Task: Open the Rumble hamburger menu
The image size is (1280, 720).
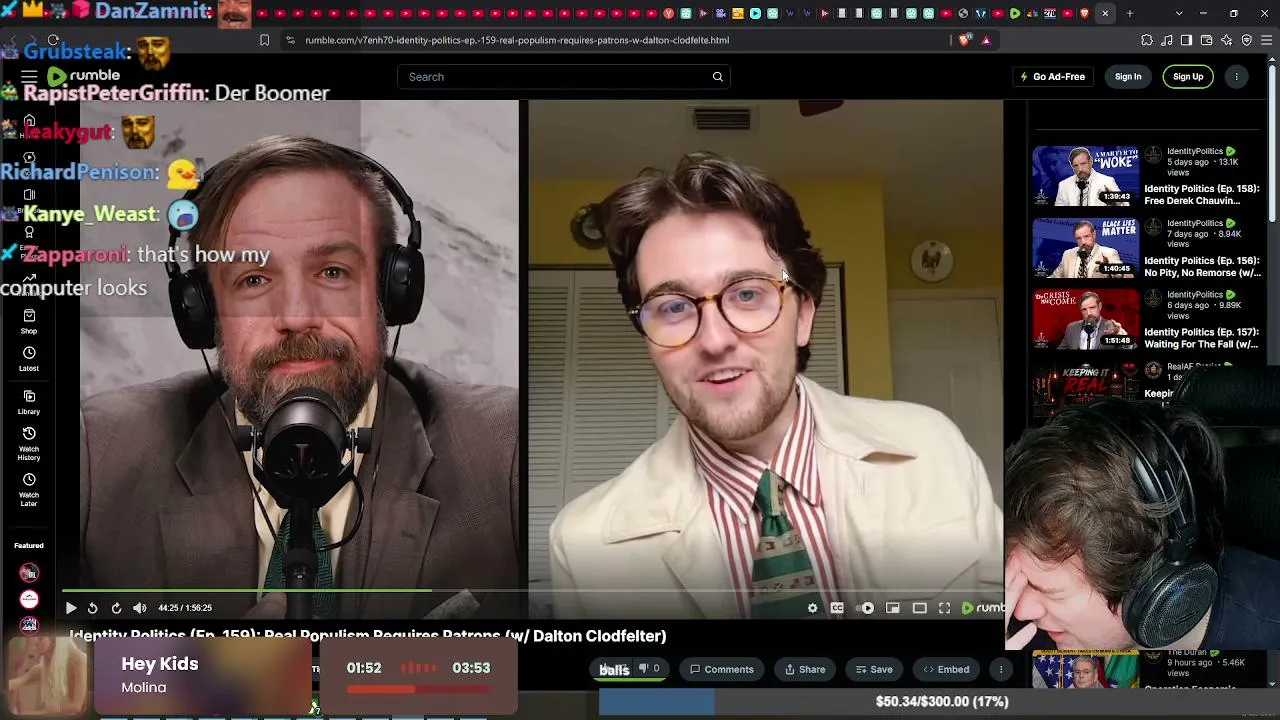Action: [29, 77]
